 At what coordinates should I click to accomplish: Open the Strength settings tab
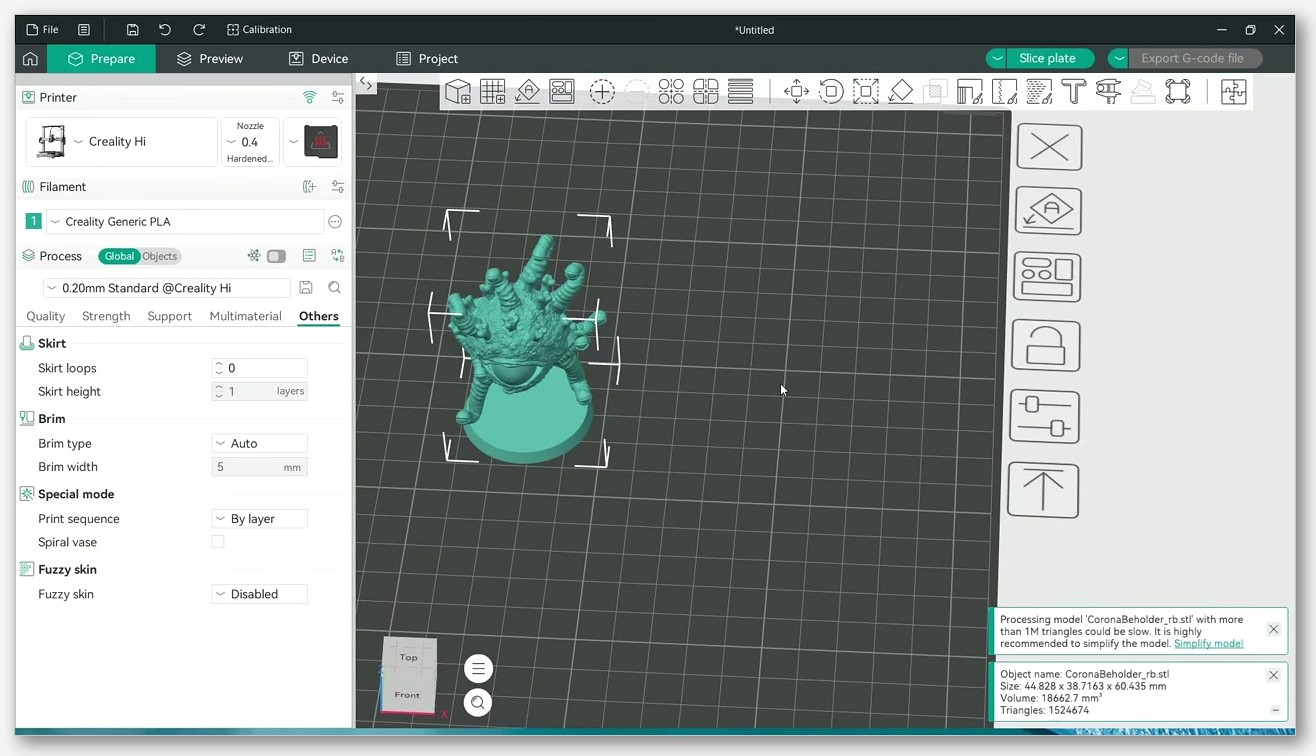point(106,316)
